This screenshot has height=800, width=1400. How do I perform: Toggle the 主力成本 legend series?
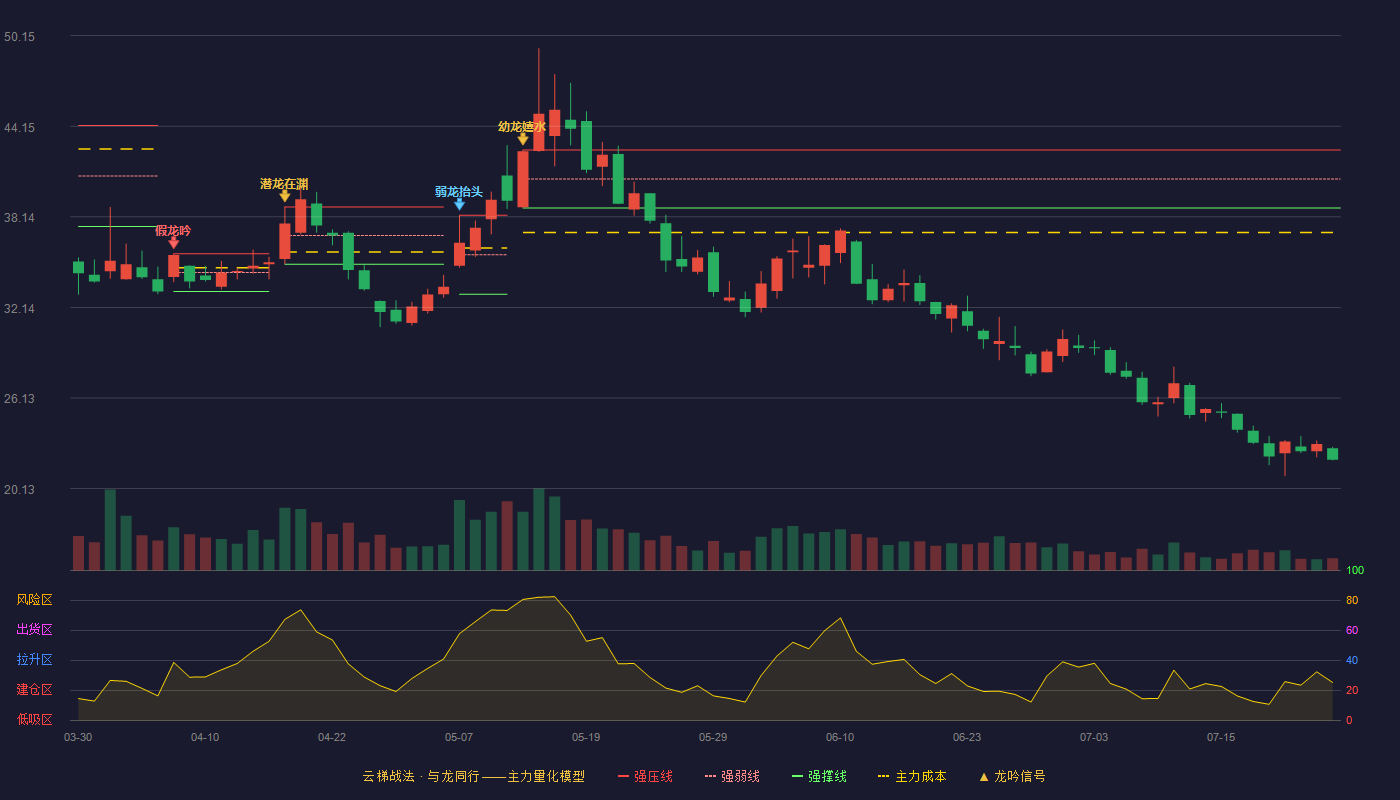click(x=912, y=776)
